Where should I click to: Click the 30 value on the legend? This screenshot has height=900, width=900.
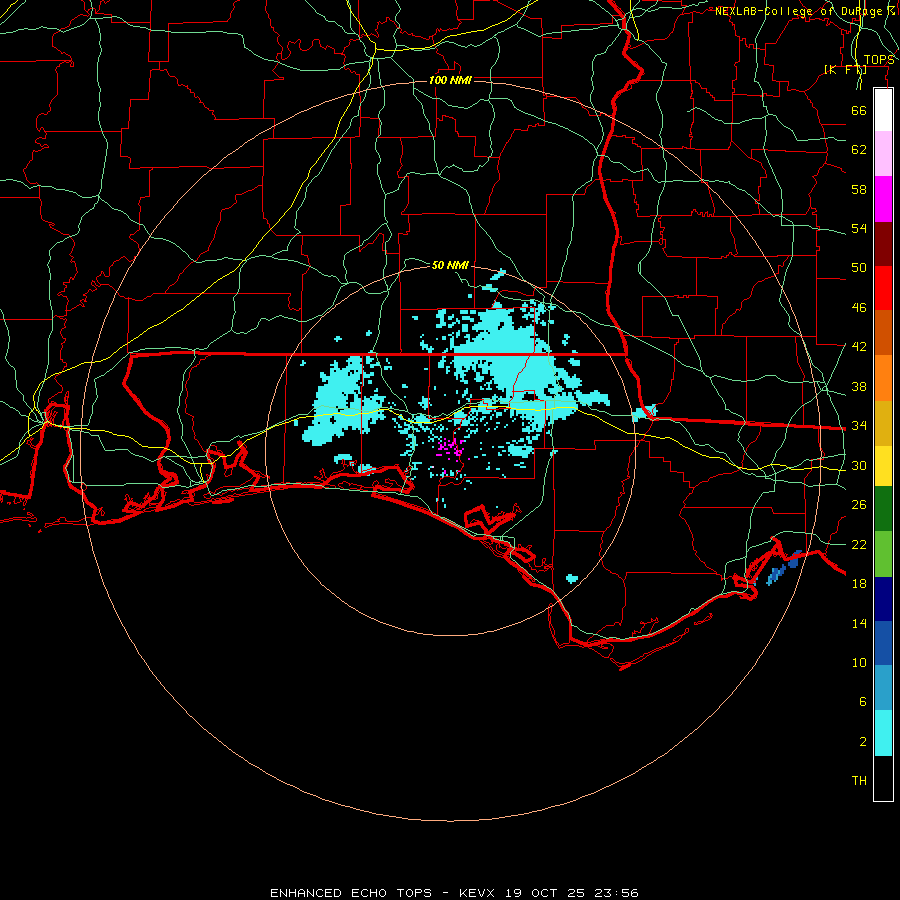(x=859, y=465)
